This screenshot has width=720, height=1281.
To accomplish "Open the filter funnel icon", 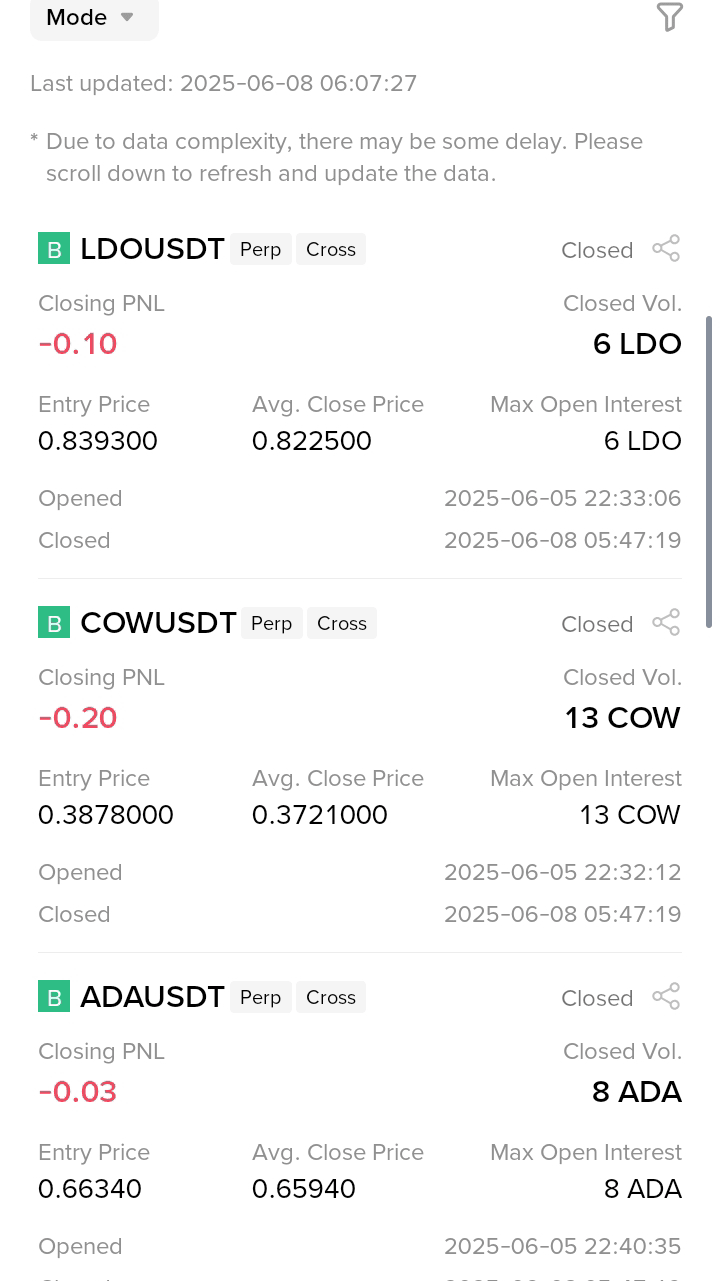I will point(669,17).
